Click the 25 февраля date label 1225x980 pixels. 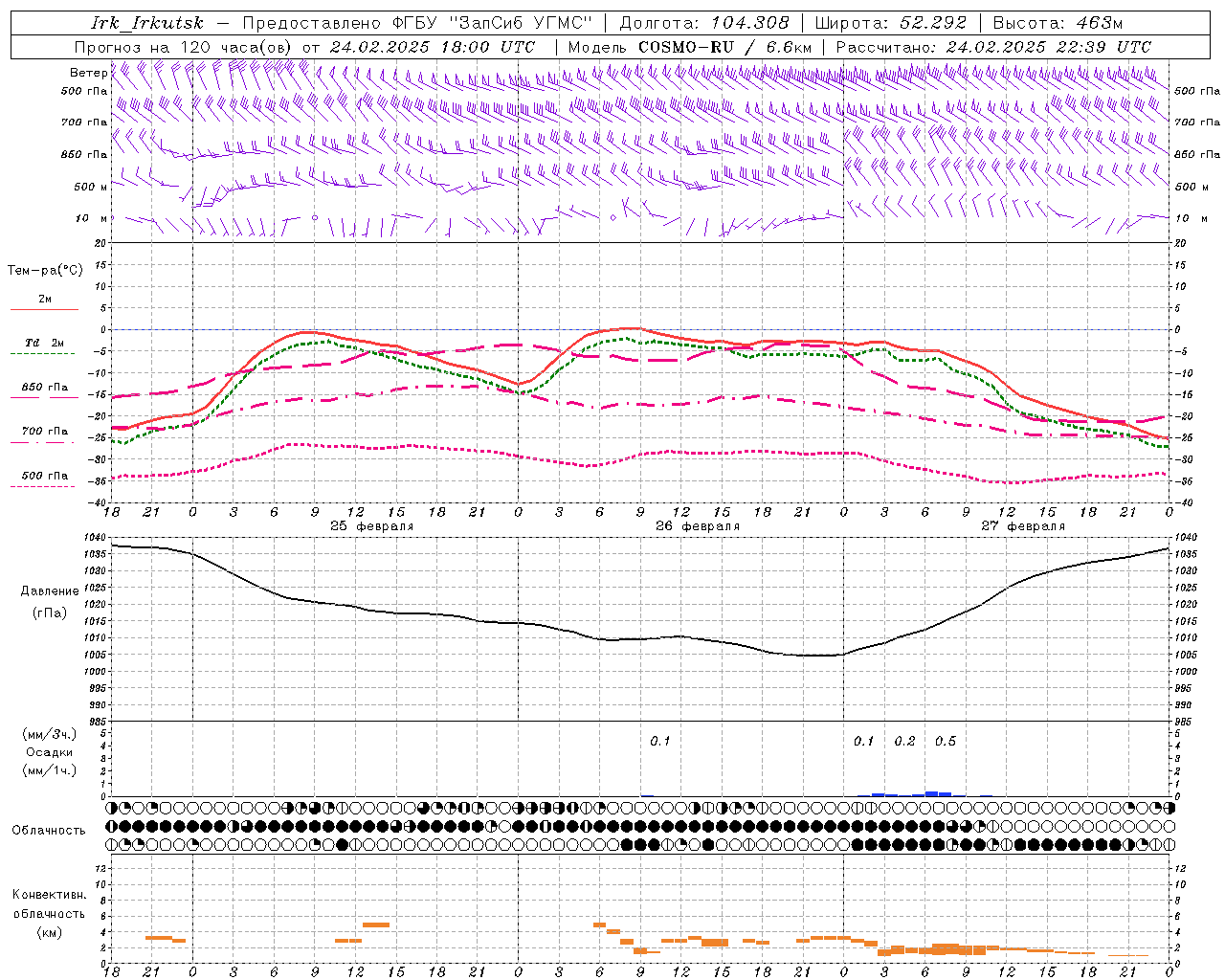click(x=372, y=526)
